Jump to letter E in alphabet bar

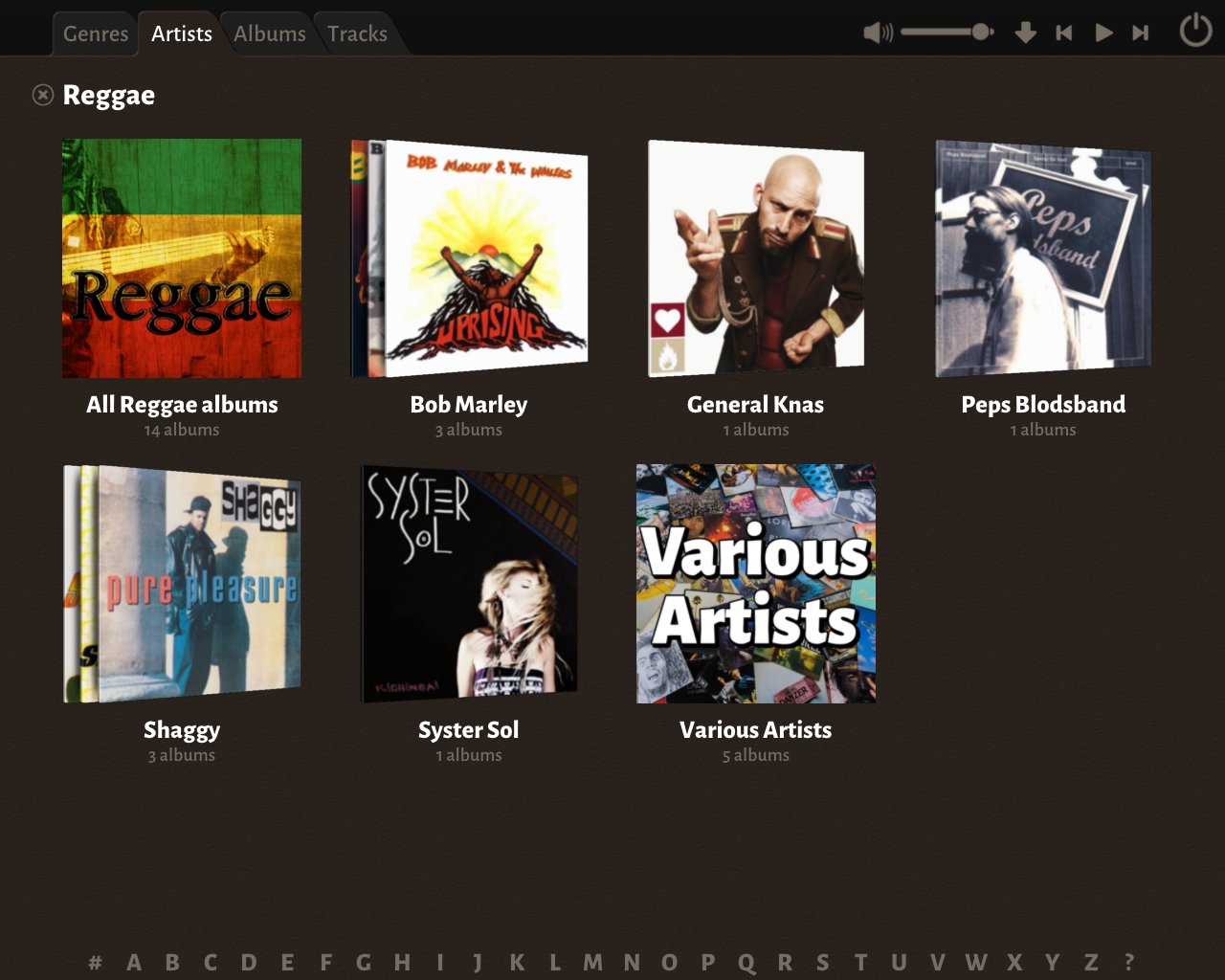pos(287,962)
